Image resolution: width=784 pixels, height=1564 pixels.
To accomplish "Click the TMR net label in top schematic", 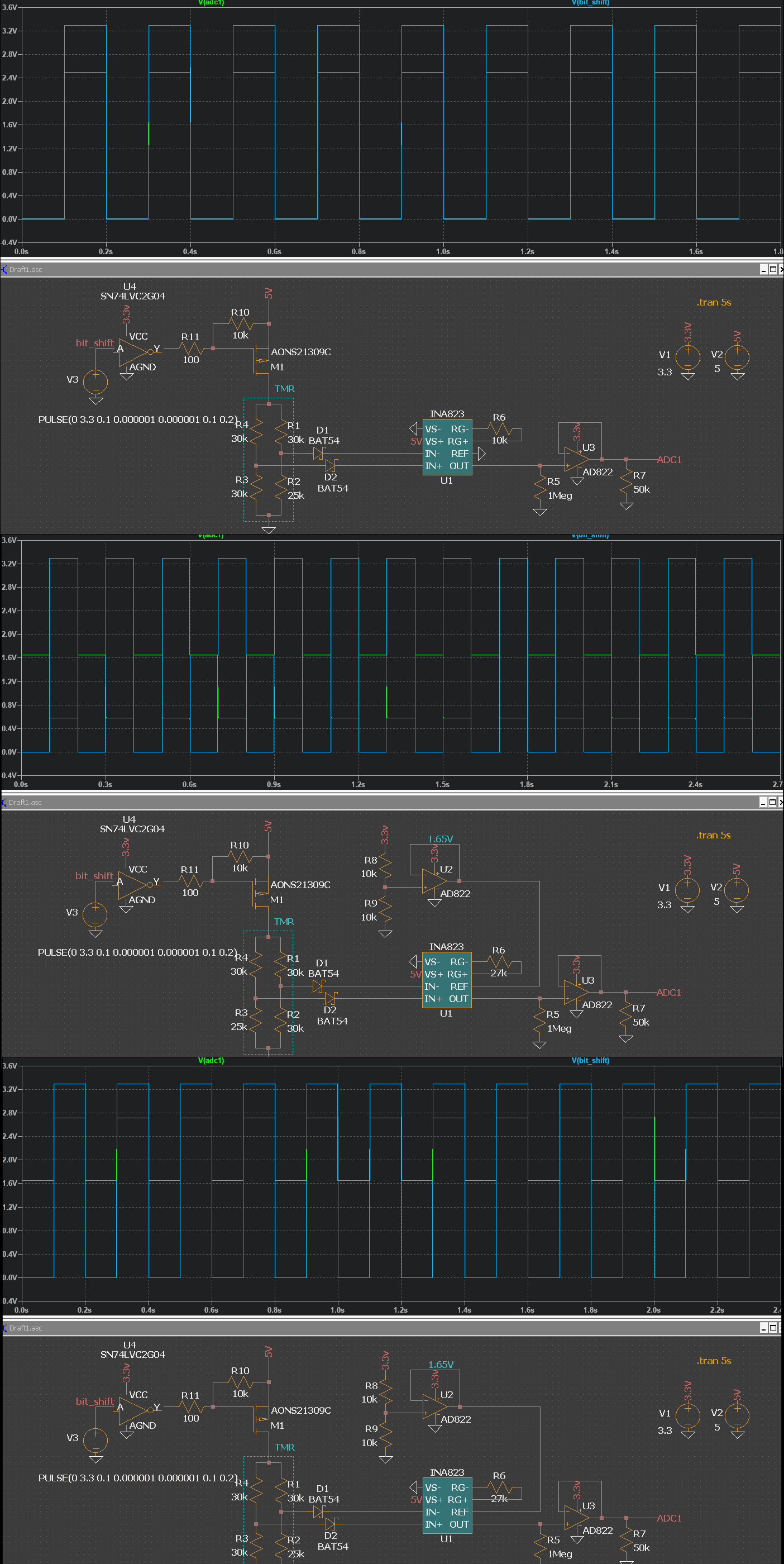I will tap(285, 389).
